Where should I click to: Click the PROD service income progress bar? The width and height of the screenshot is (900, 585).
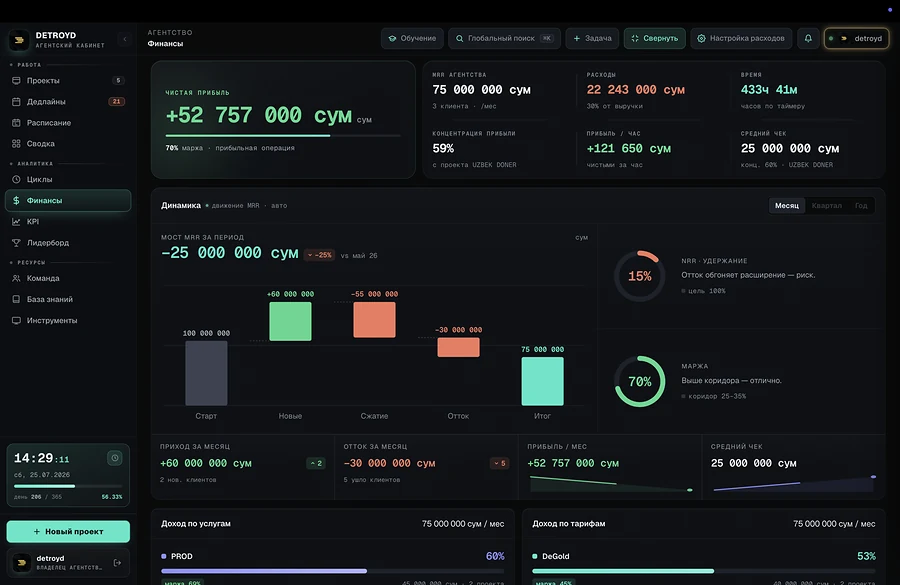(332, 571)
